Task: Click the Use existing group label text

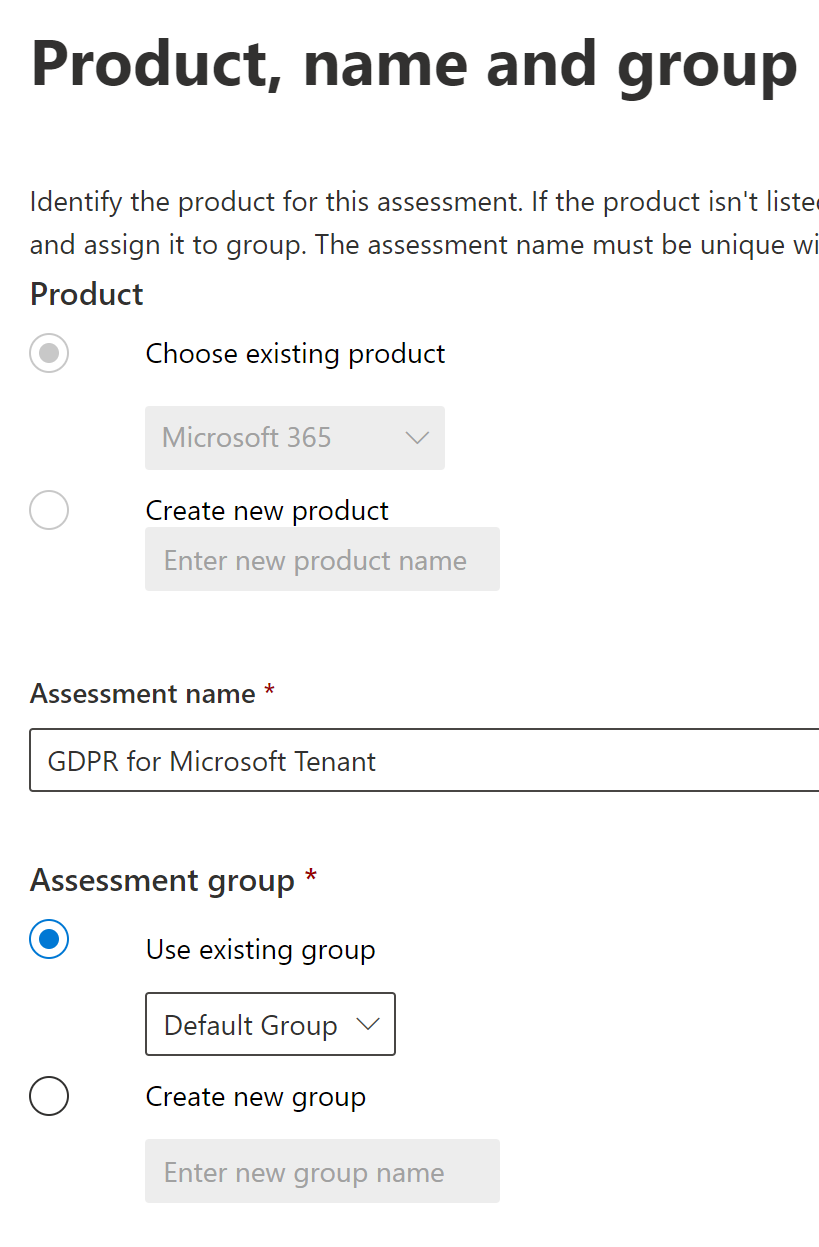Action: point(260,950)
